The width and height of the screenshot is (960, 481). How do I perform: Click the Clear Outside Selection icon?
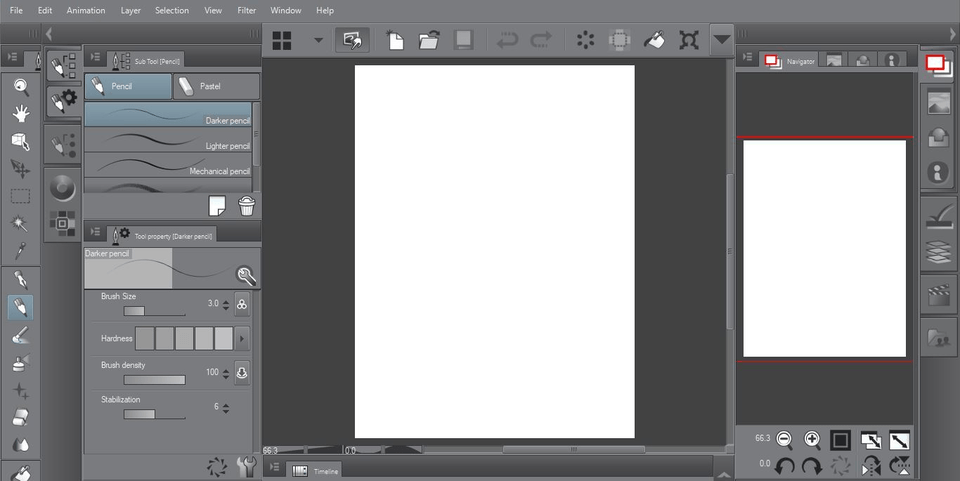620,40
